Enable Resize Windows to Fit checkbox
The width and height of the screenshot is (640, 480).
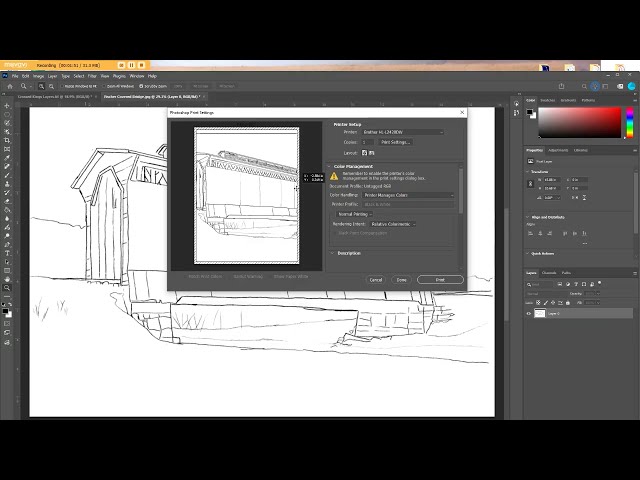[62, 86]
